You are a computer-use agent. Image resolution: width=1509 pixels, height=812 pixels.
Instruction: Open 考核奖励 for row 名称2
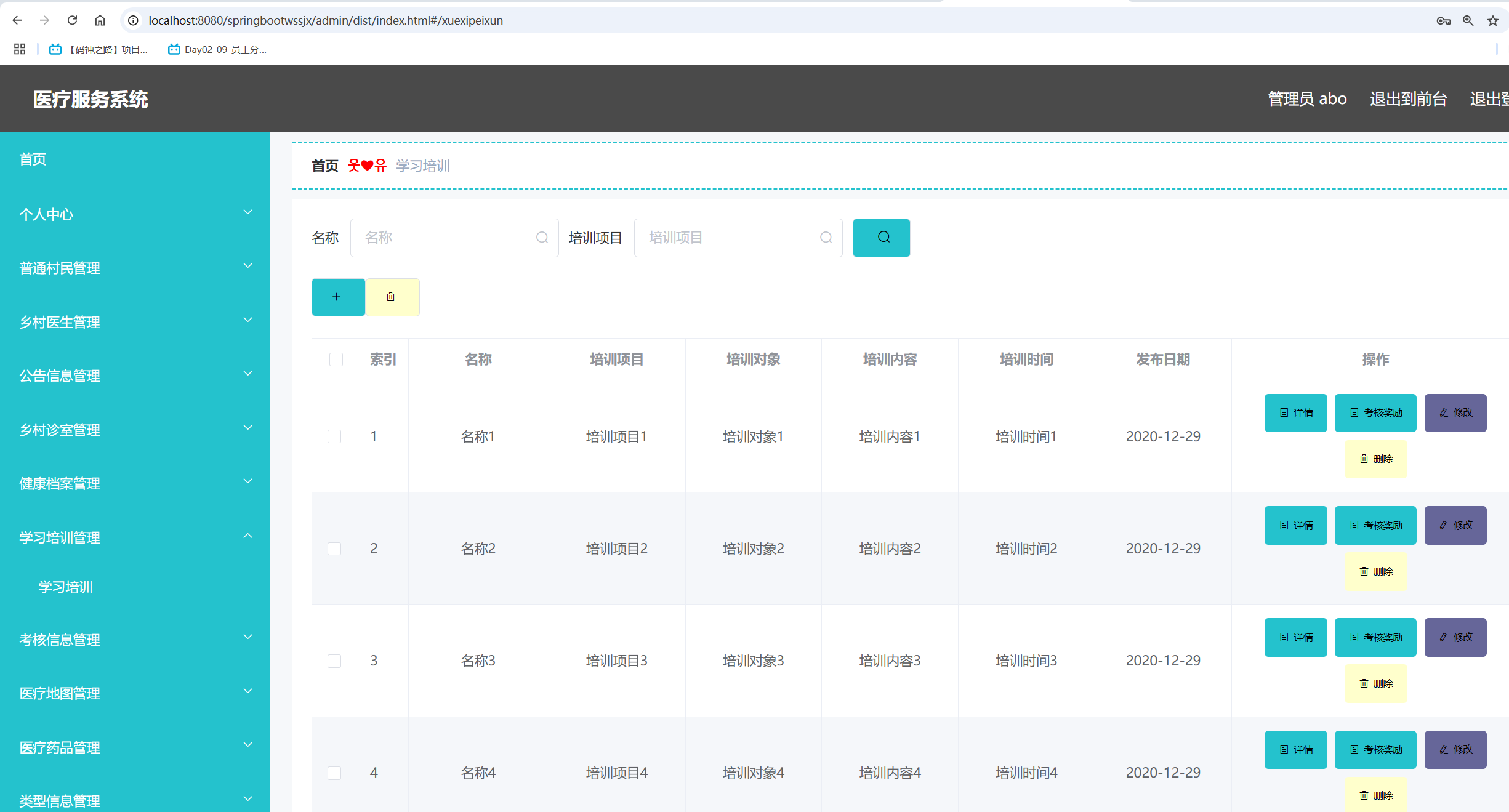click(1375, 525)
